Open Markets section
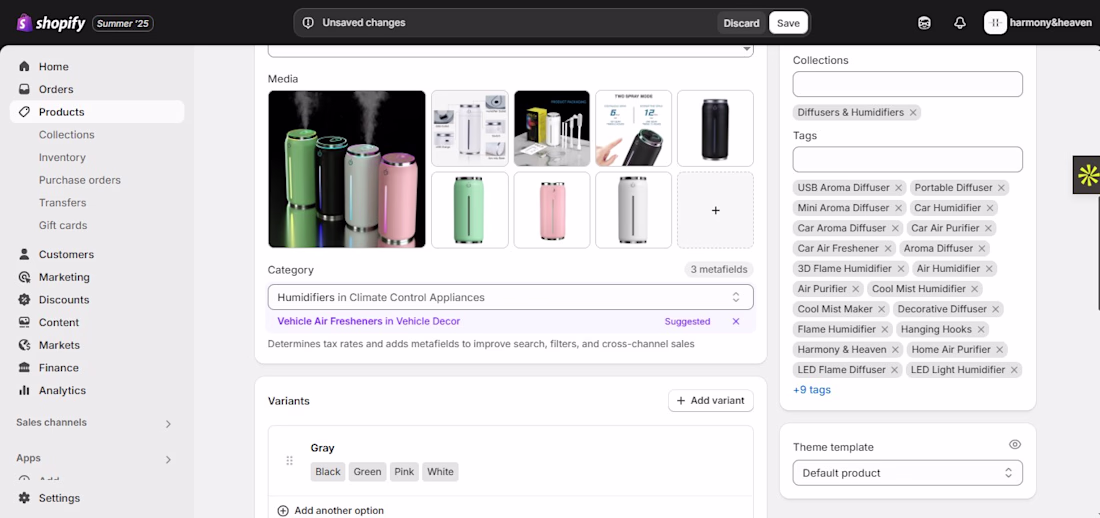1100x518 pixels. point(59,345)
